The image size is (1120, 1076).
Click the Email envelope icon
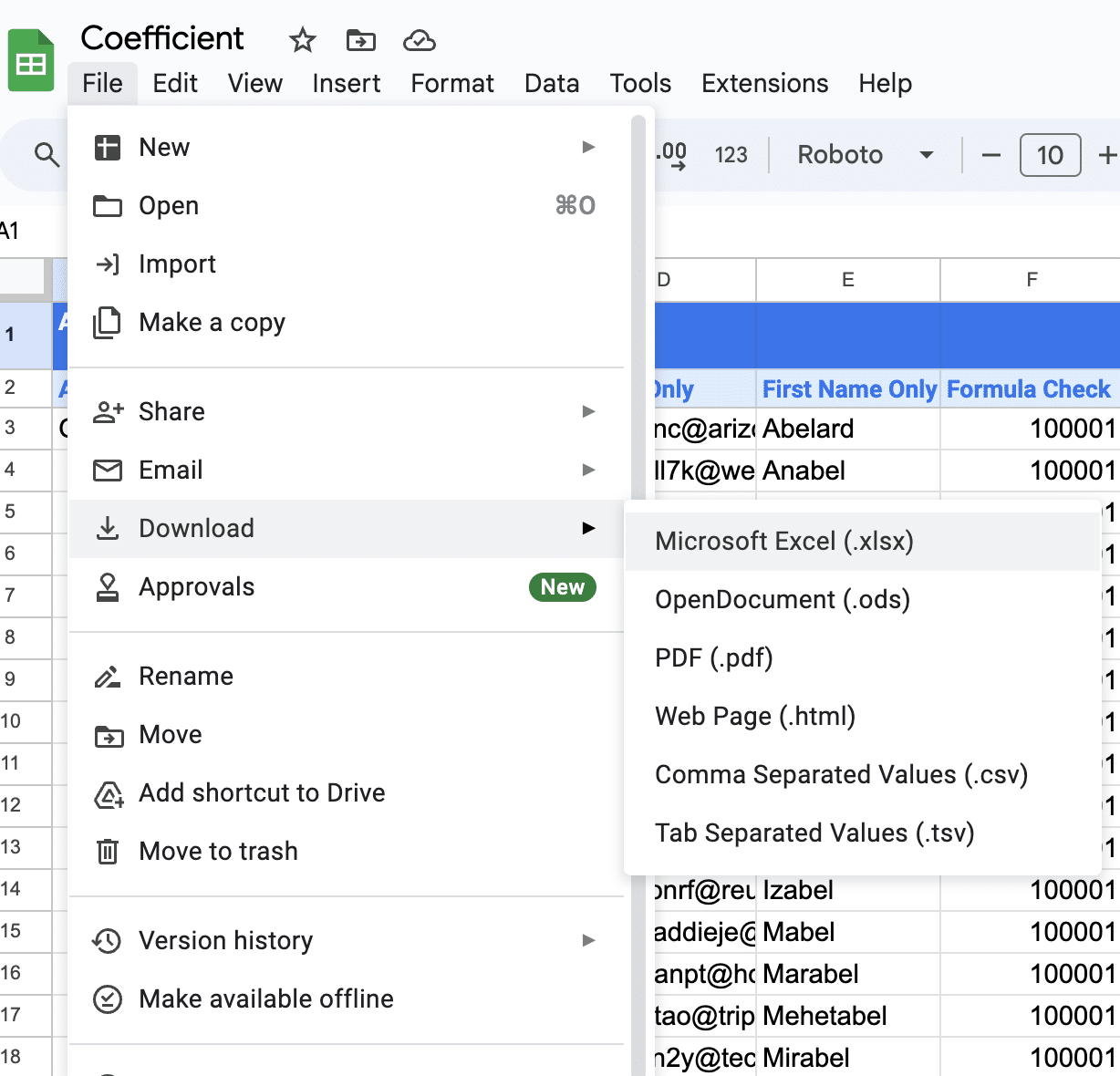pos(108,471)
